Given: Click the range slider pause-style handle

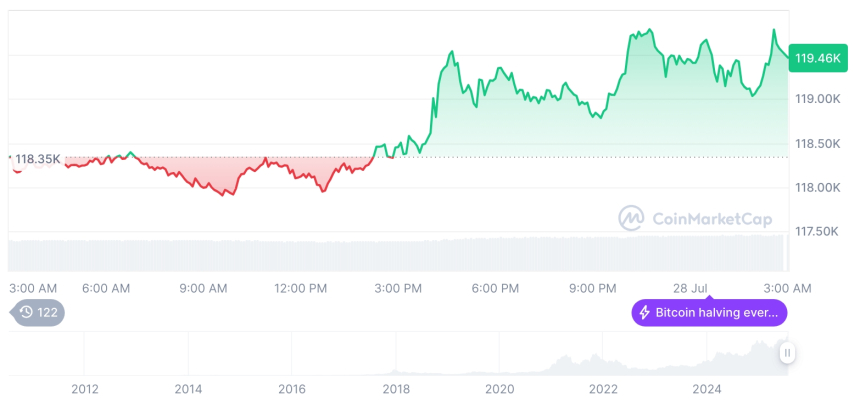Looking at the screenshot, I should (788, 353).
